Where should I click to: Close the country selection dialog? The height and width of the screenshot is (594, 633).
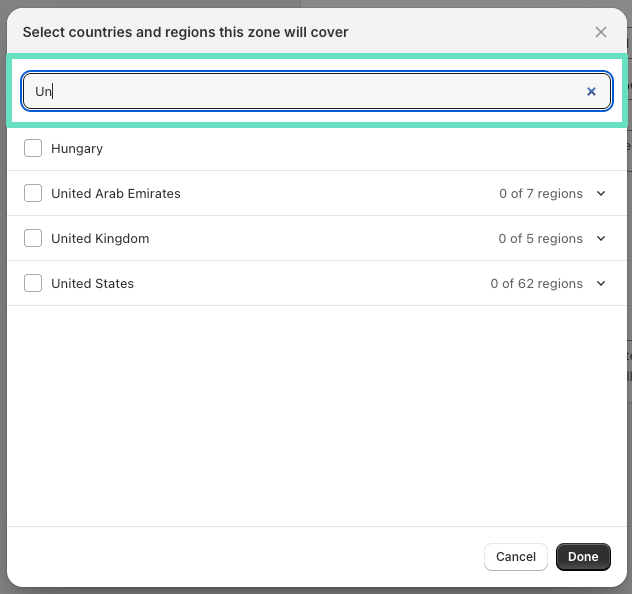[601, 32]
